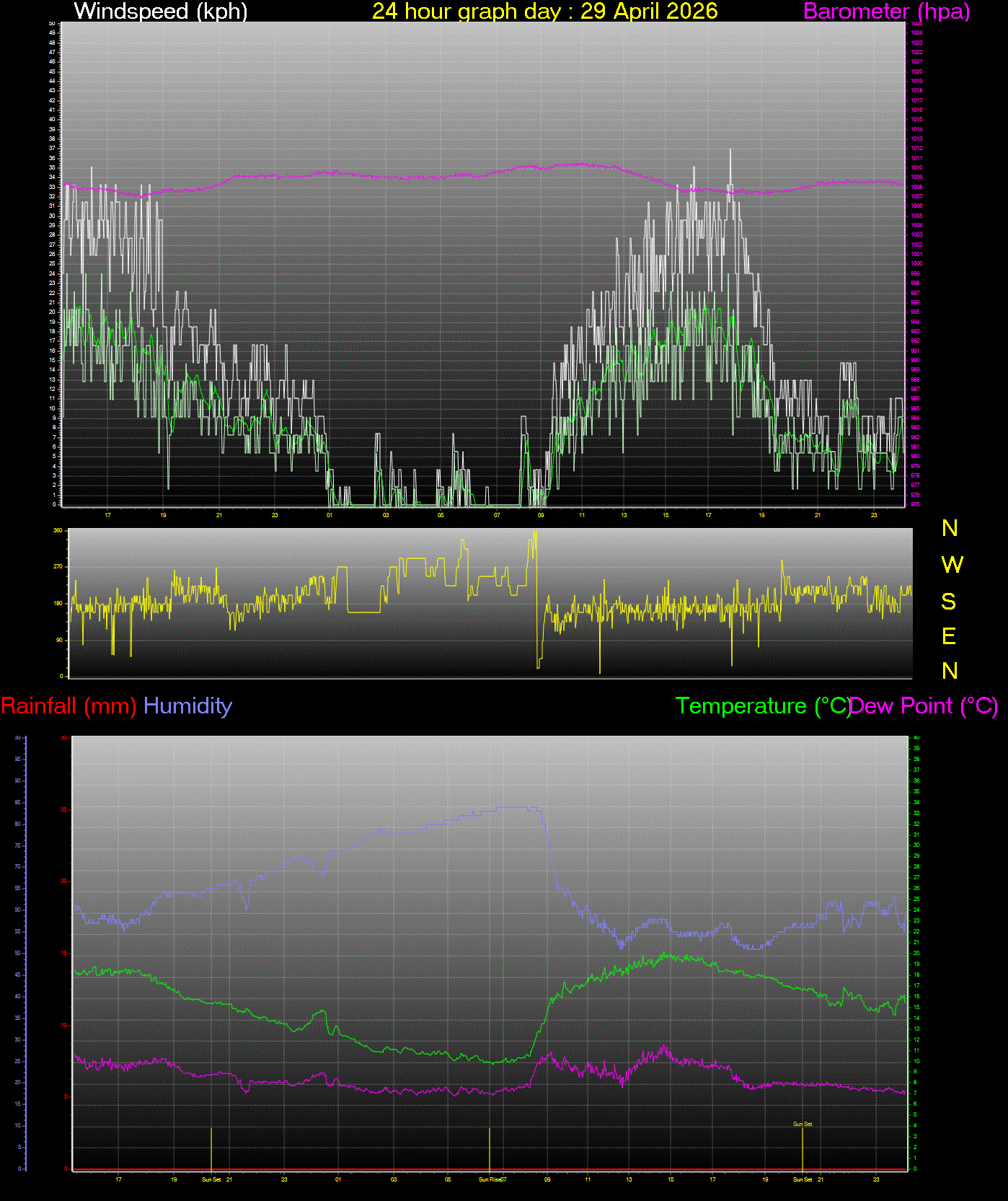
Task: Select red "25" on the rainfall axis
Action: click(63, 809)
